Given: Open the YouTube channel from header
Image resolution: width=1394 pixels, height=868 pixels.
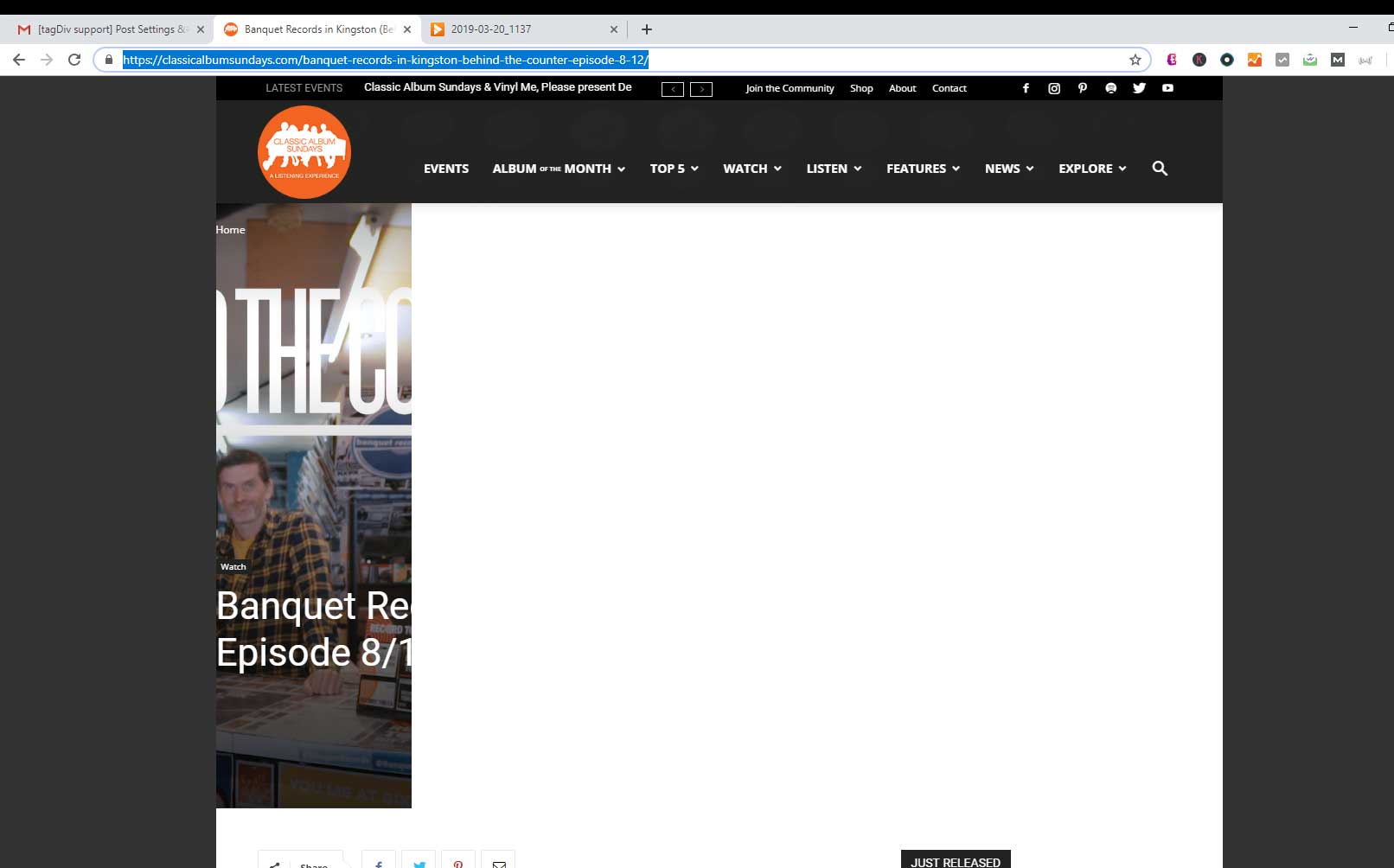Looking at the screenshot, I should click(1168, 88).
